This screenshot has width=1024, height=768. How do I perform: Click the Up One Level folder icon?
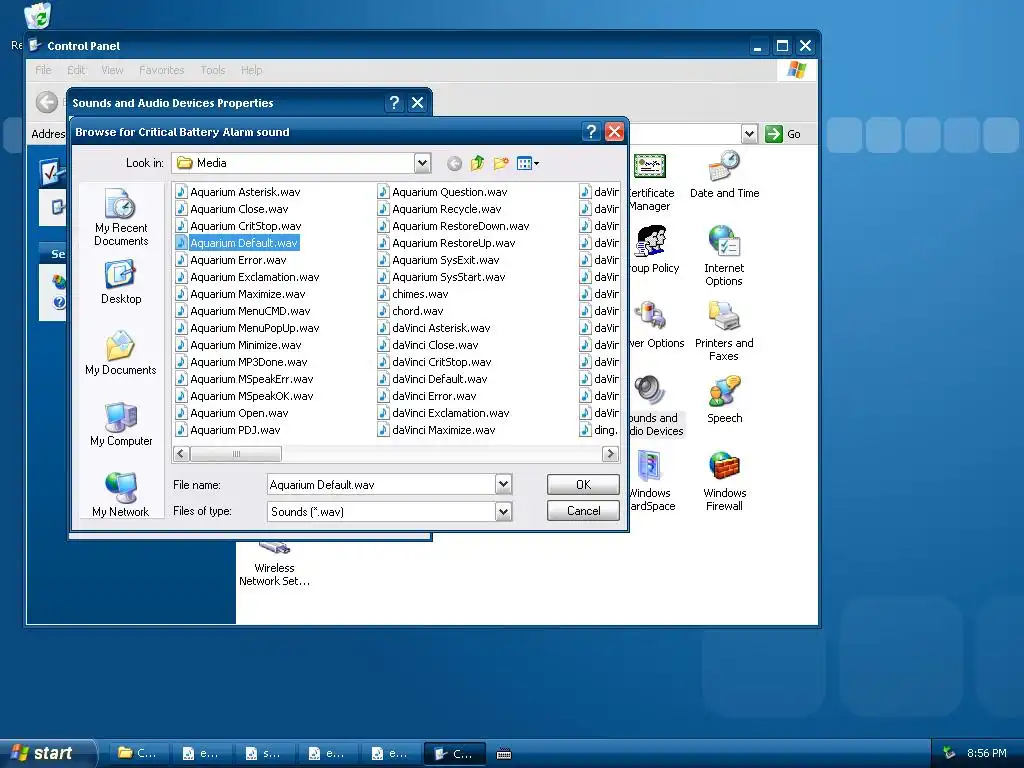477,163
